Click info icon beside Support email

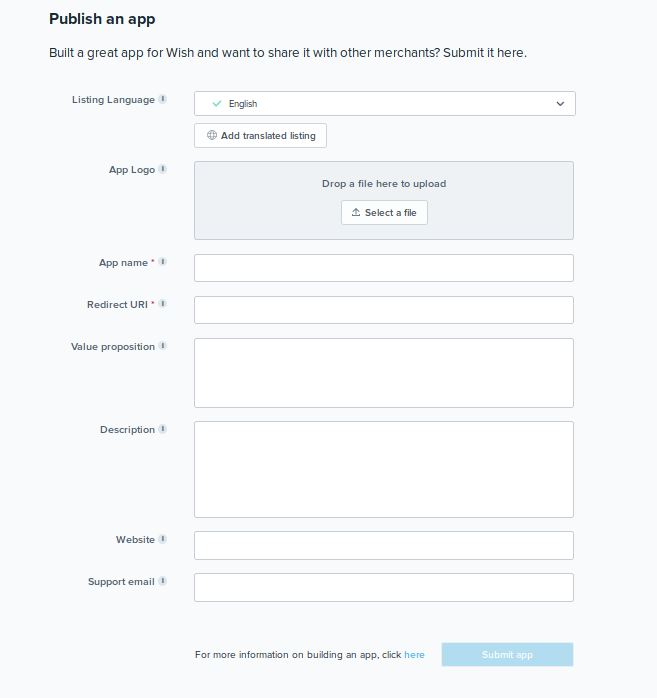[163, 581]
